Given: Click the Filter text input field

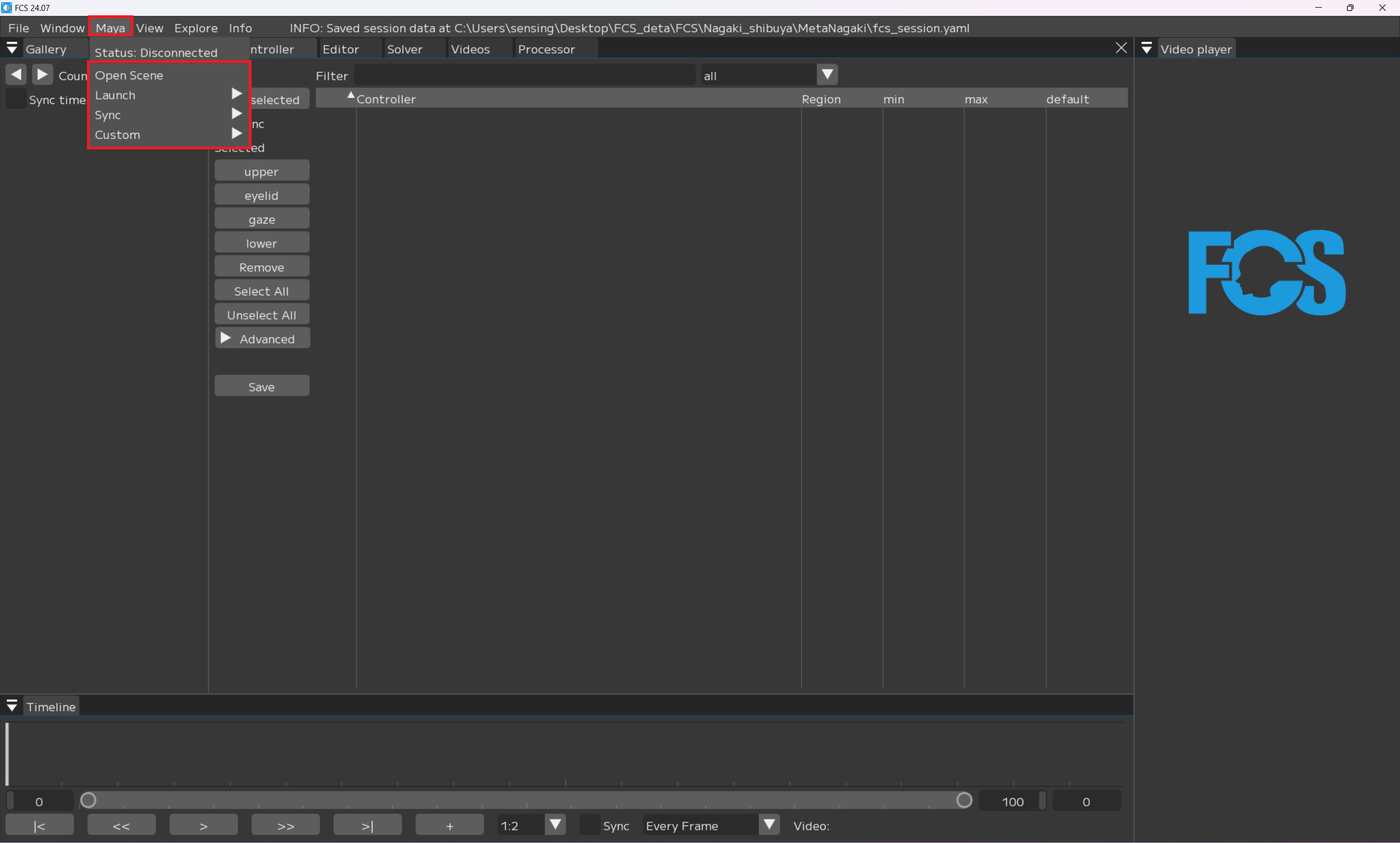Looking at the screenshot, I should [x=524, y=75].
